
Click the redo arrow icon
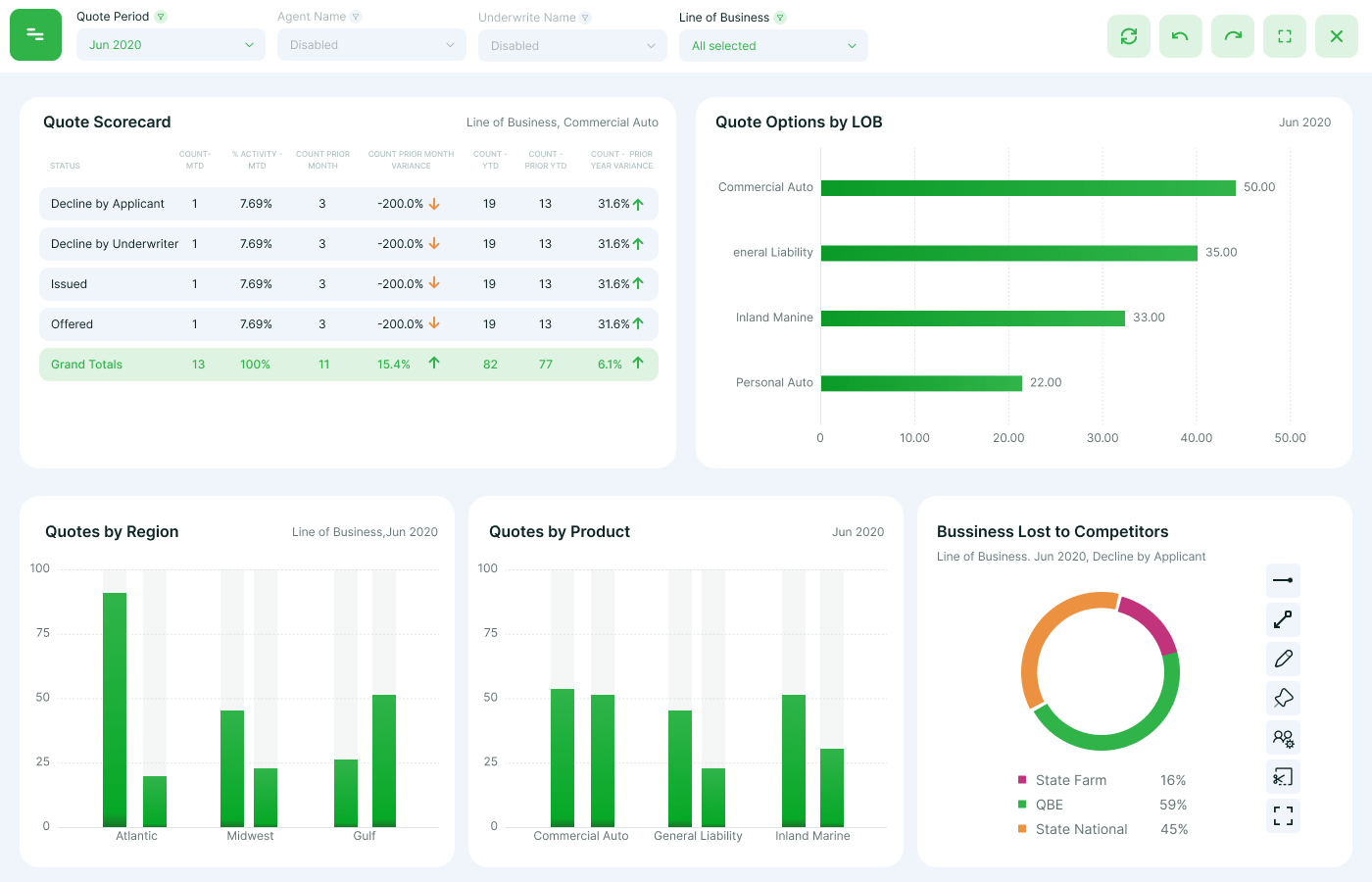pyautogui.click(x=1233, y=36)
